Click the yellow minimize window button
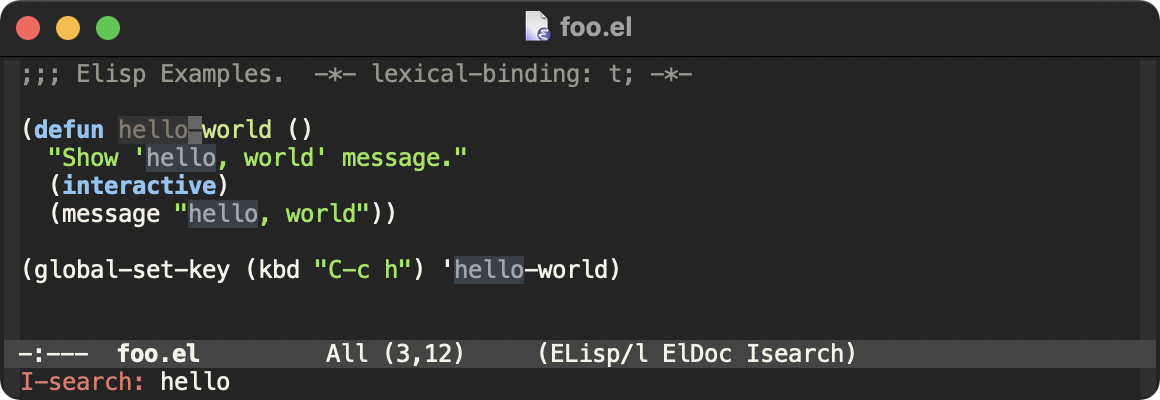Viewport: 1160px width, 400px height. 68,28
